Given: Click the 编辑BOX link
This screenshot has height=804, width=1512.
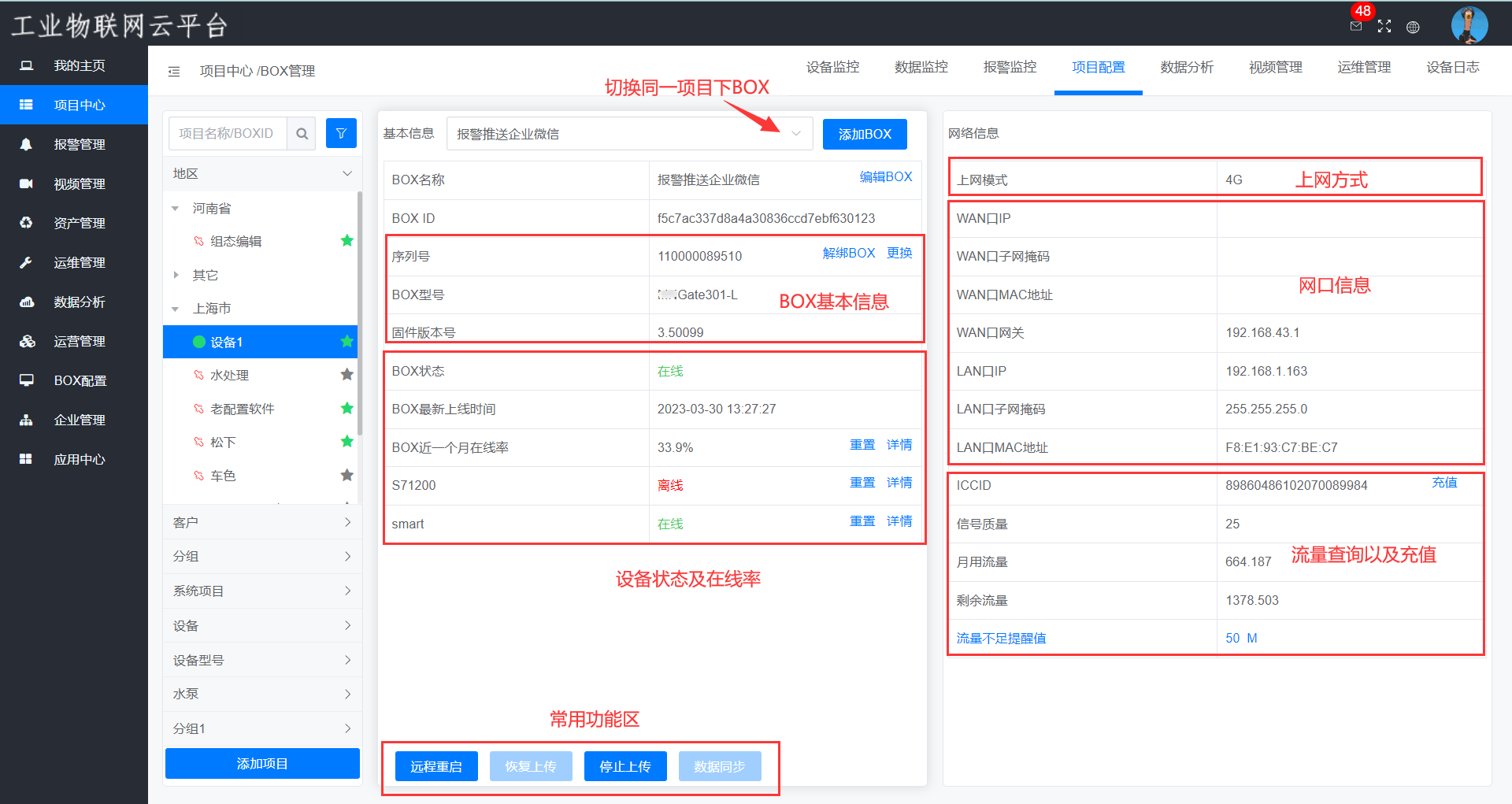Looking at the screenshot, I should point(885,177).
